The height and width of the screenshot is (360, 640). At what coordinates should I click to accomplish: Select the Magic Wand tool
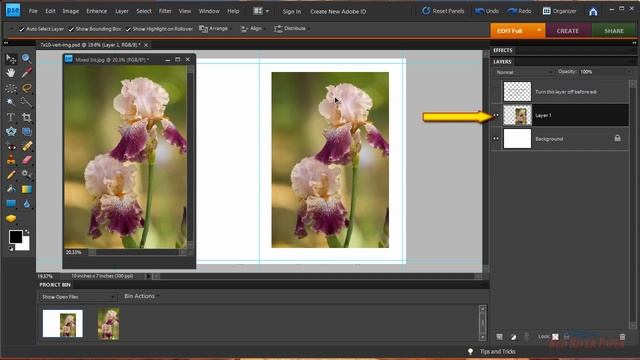pos(11,102)
